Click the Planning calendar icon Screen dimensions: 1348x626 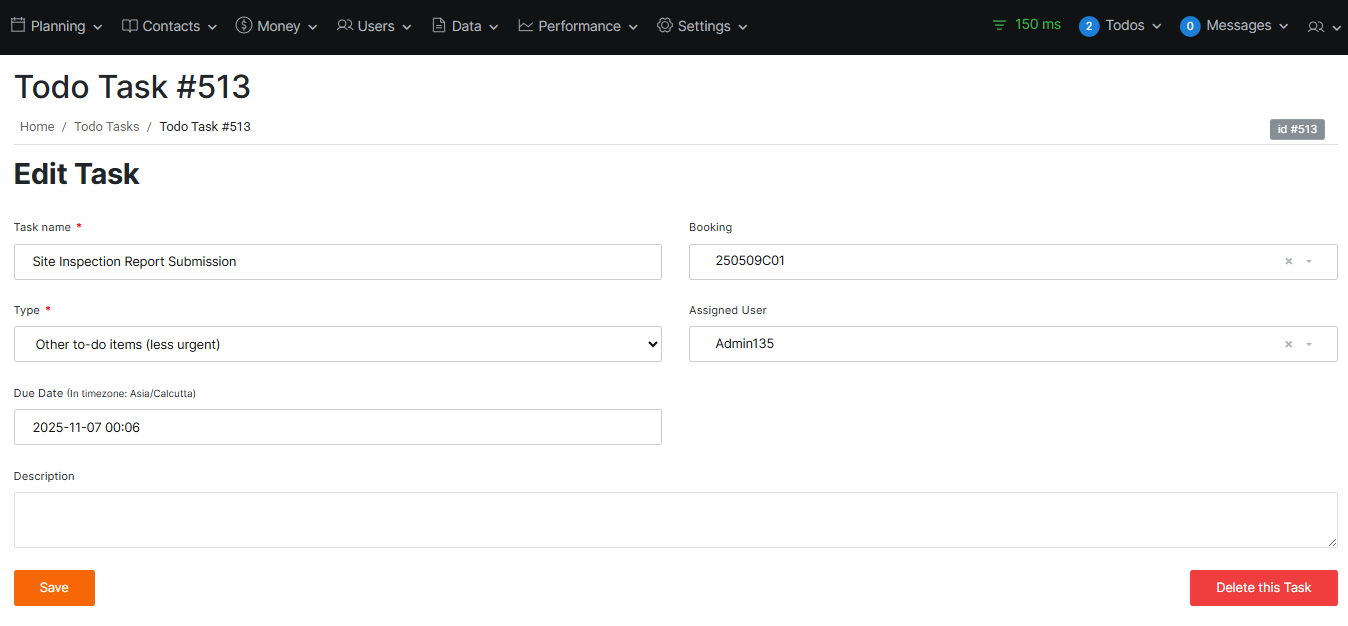click(18, 25)
